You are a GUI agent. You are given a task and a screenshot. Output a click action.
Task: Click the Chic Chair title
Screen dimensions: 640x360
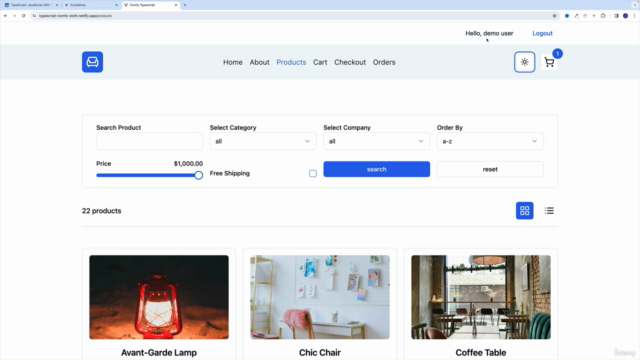coord(320,352)
